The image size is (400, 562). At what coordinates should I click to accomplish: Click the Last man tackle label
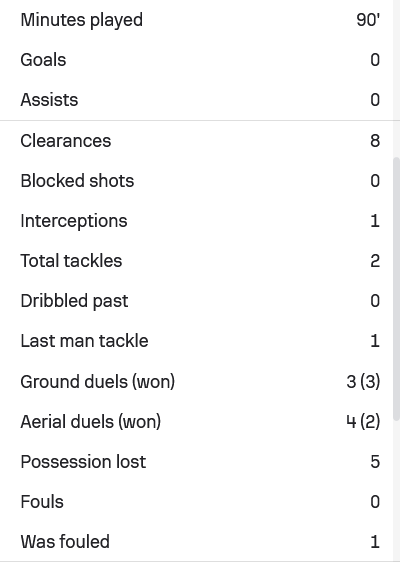[84, 341]
